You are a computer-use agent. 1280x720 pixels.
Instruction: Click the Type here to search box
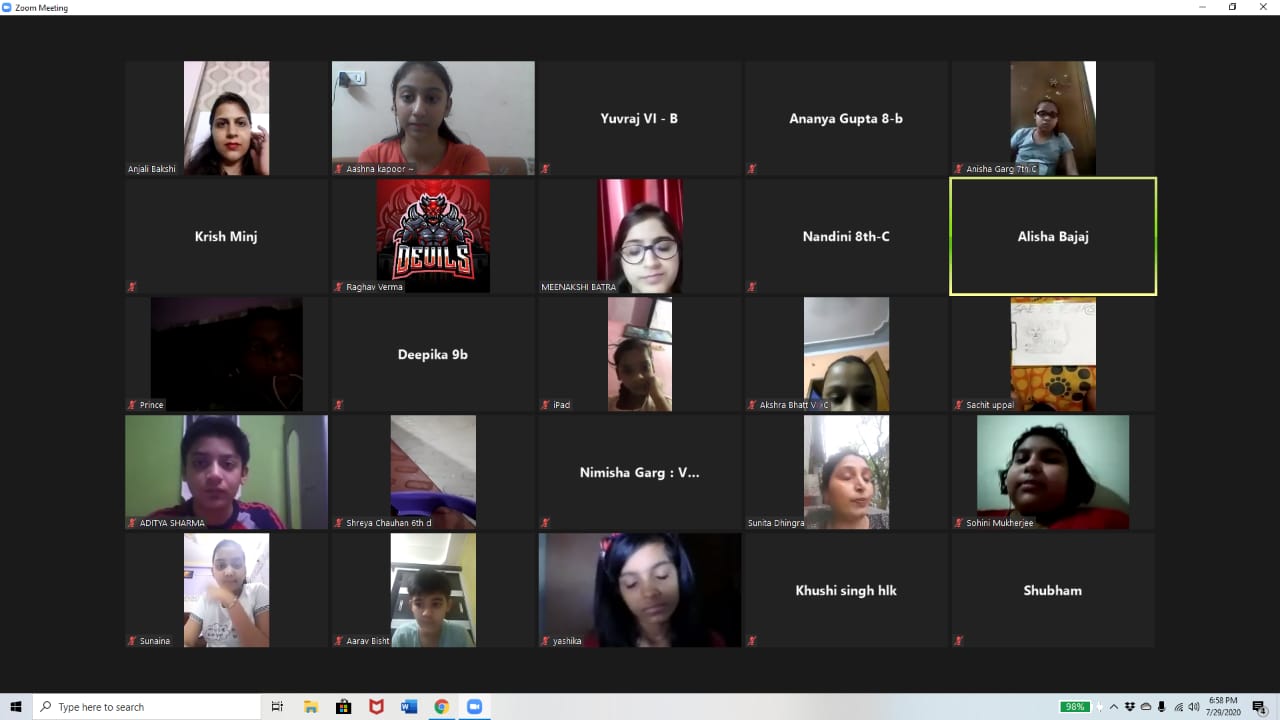click(147, 707)
